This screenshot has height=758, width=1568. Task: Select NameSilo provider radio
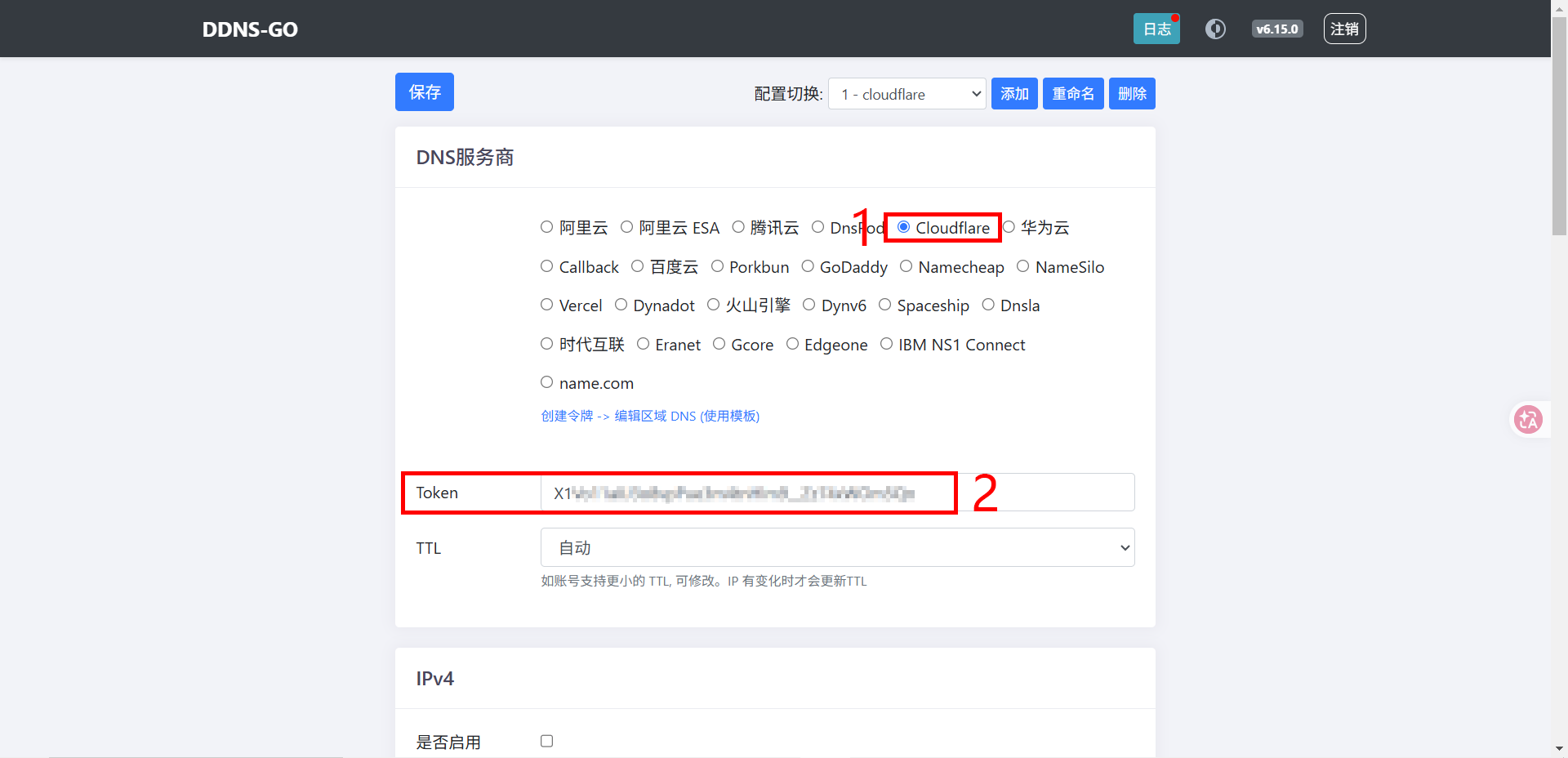pyautogui.click(x=1023, y=266)
